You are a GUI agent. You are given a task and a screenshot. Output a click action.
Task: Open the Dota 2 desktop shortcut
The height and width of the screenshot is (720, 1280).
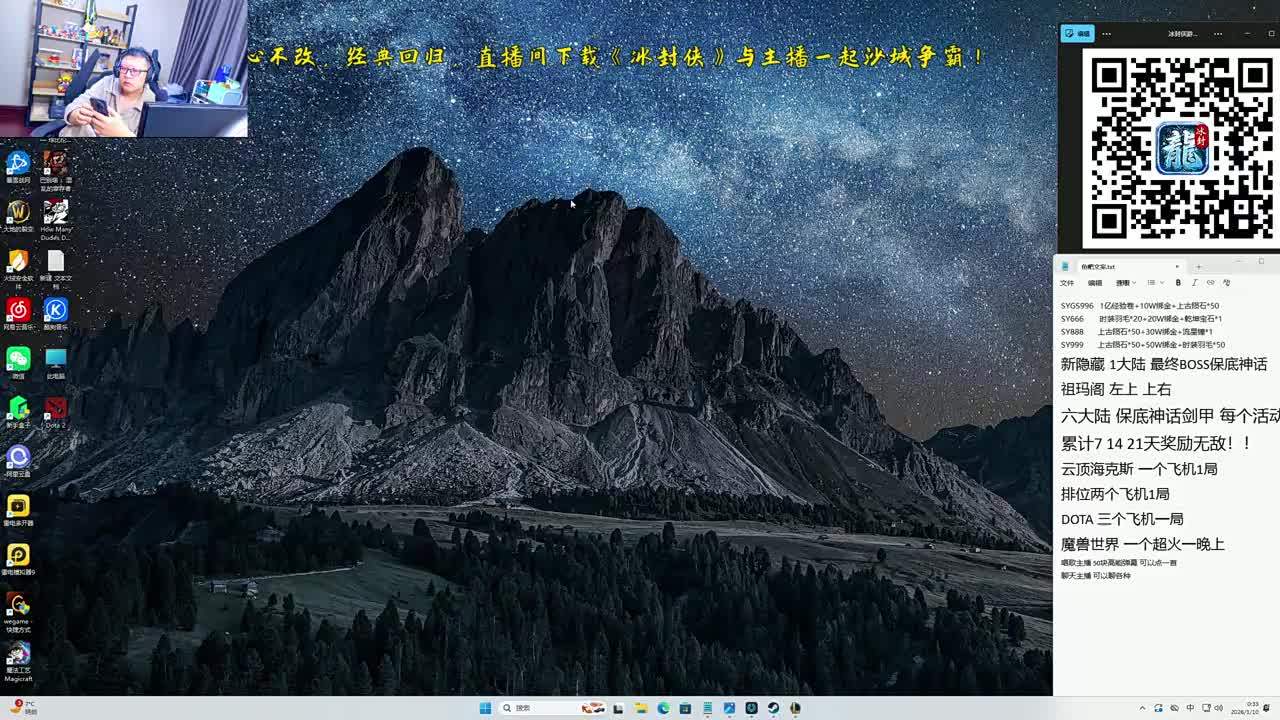click(56, 408)
